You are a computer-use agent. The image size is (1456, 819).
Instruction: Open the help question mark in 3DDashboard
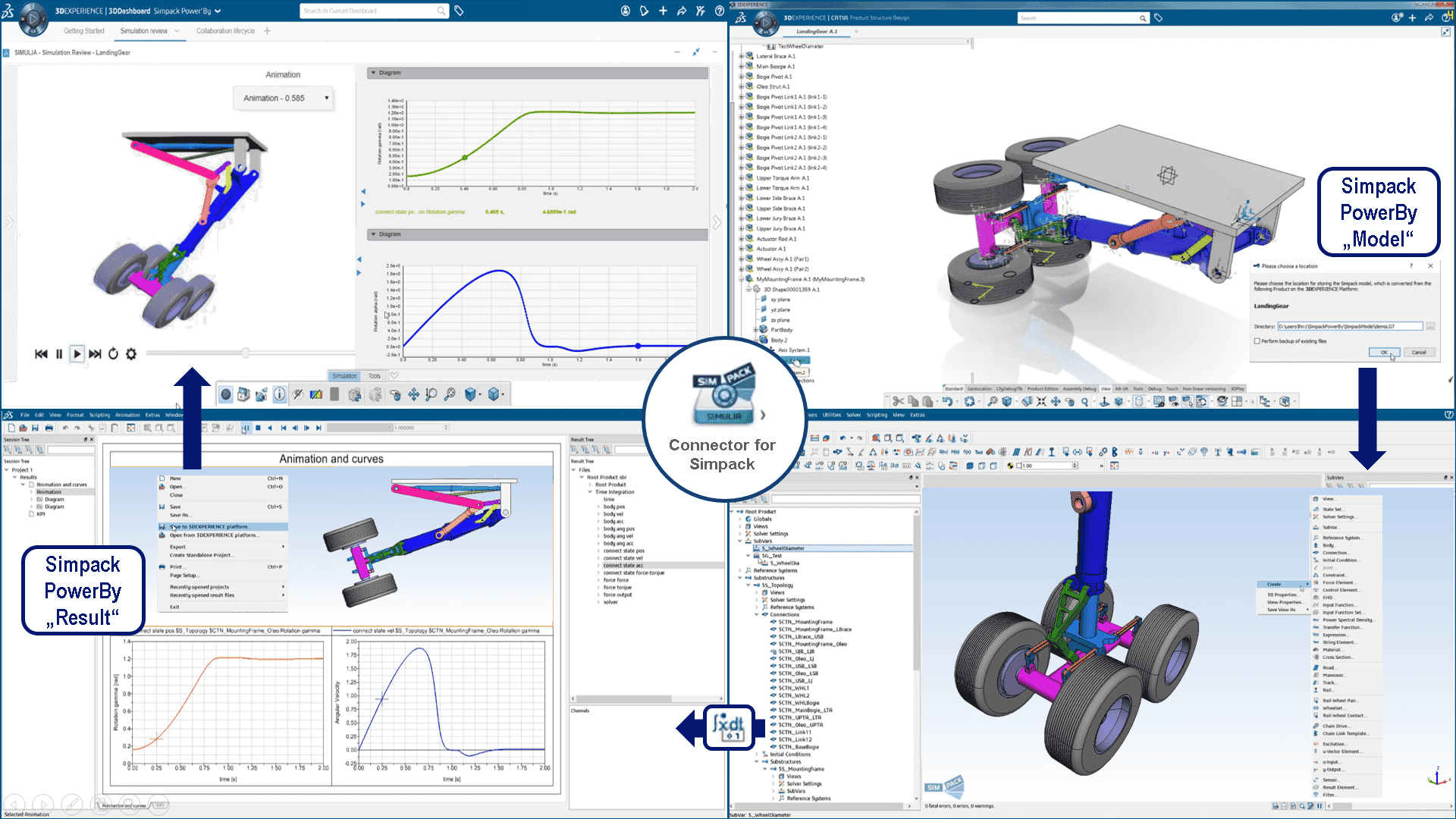[720, 11]
